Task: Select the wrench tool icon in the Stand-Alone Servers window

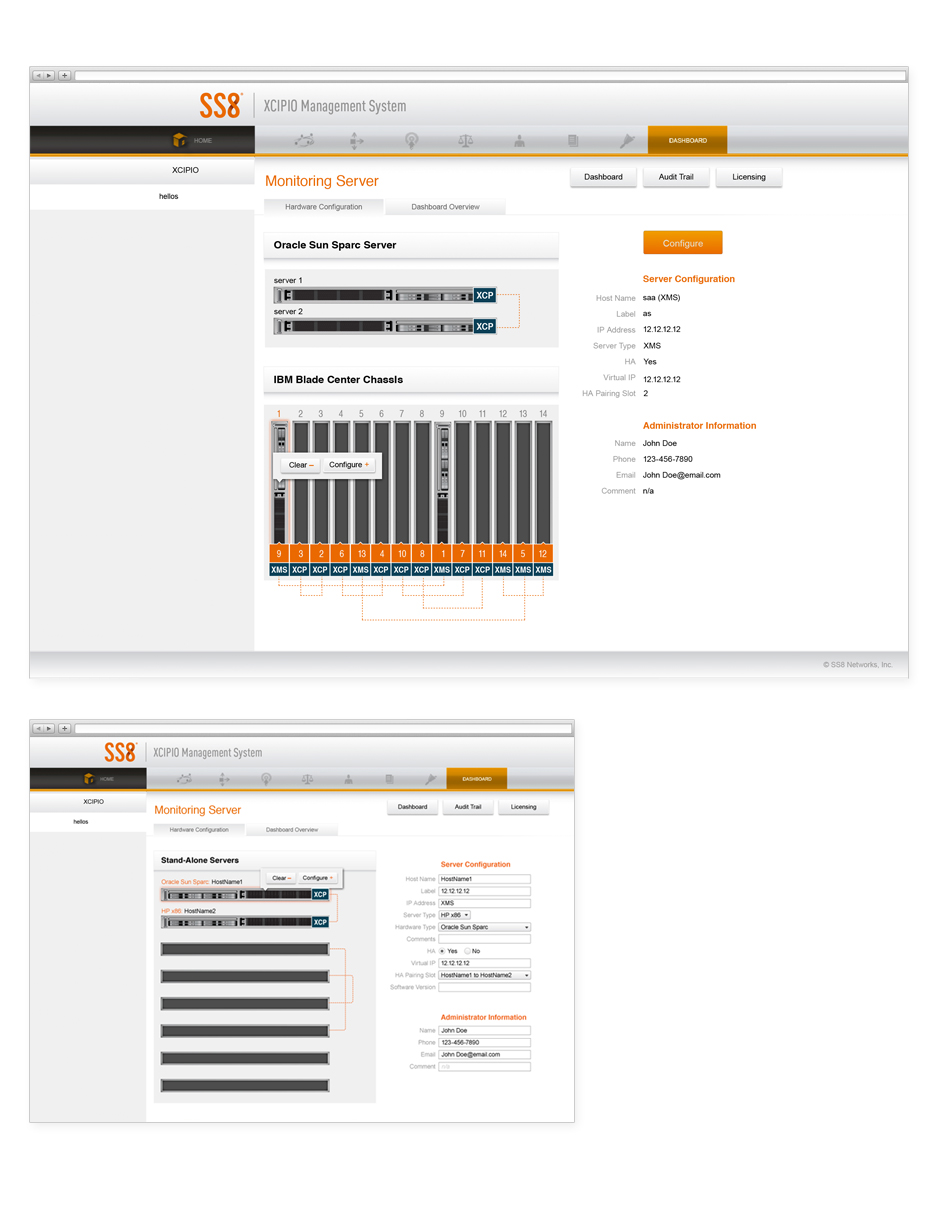Action: [x=430, y=778]
